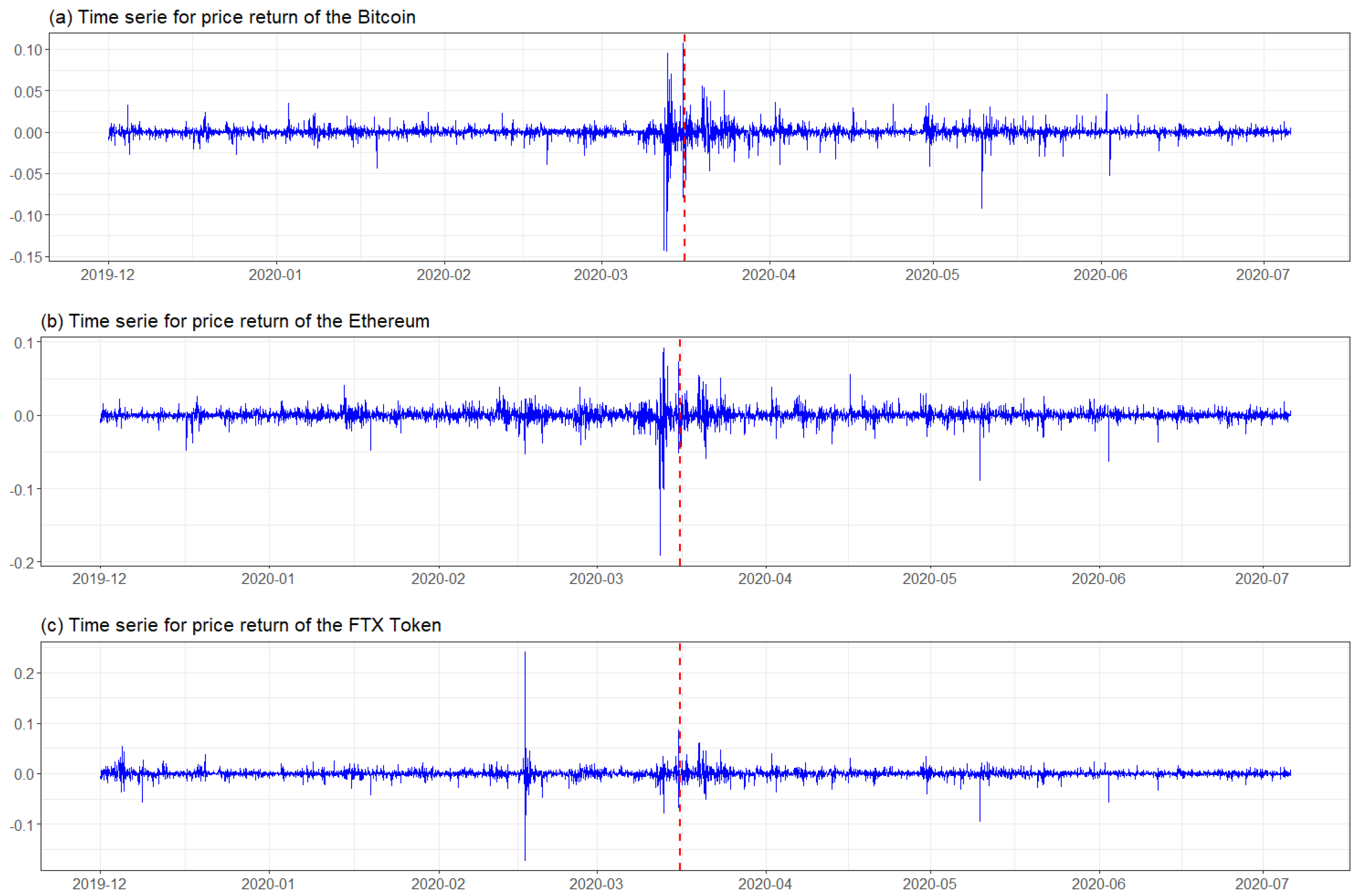Click the tall FTX Token spike in February
Screen dimensions: 1359x896
[525, 697]
